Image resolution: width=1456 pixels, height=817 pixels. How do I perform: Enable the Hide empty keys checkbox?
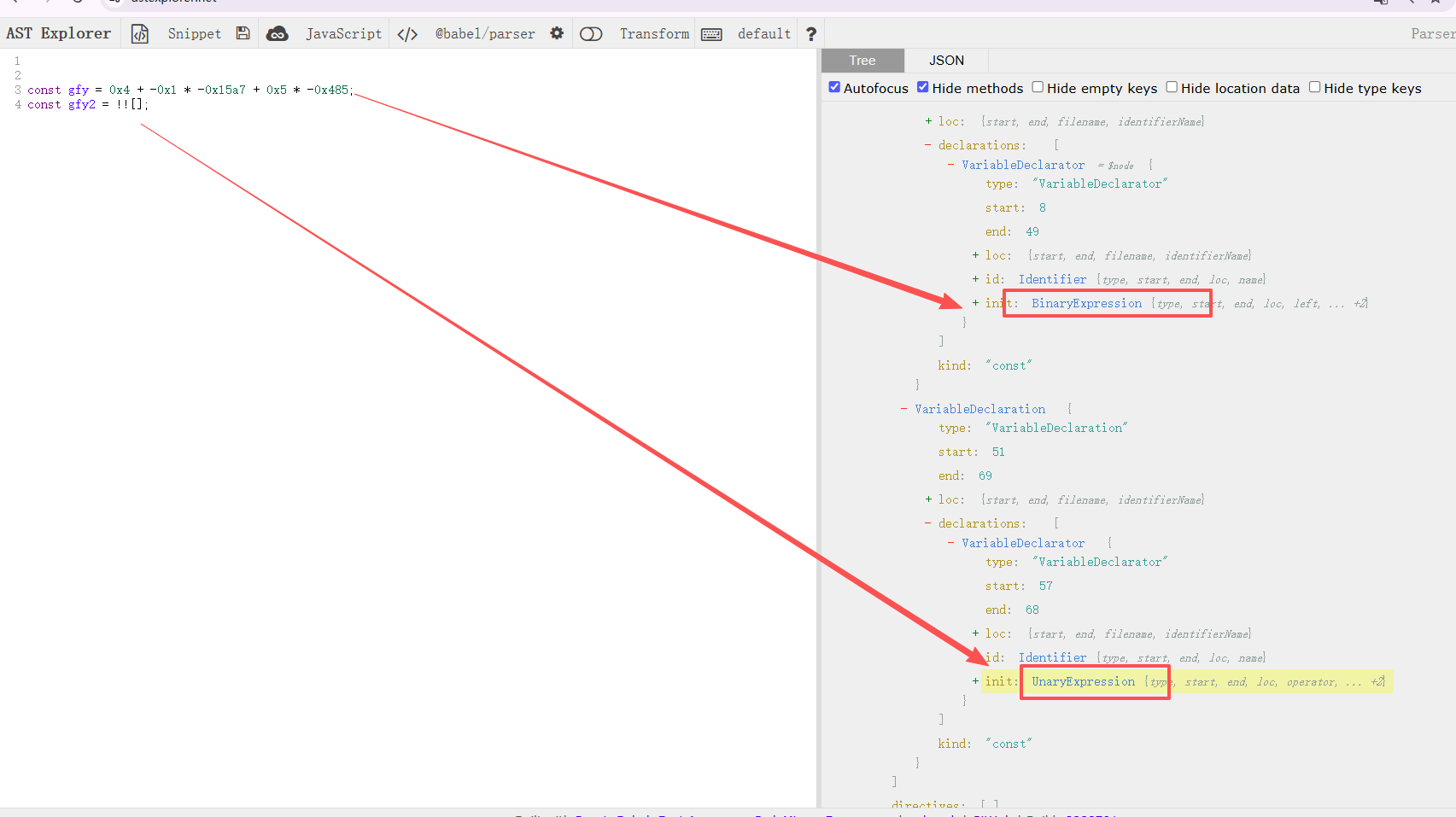click(1038, 87)
